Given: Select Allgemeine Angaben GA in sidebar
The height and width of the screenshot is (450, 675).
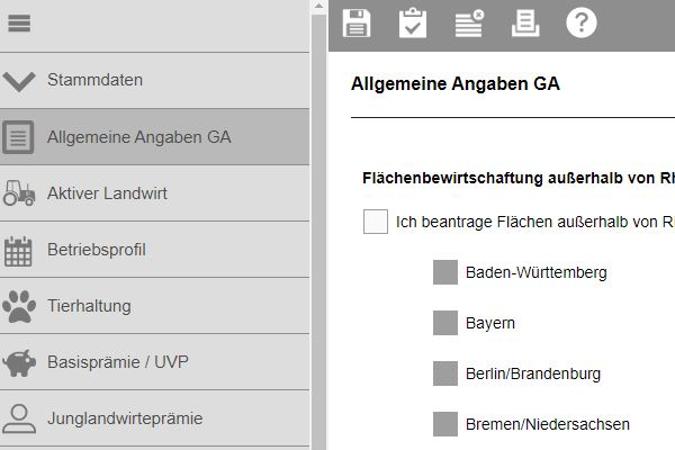Looking at the screenshot, I should point(155,137).
